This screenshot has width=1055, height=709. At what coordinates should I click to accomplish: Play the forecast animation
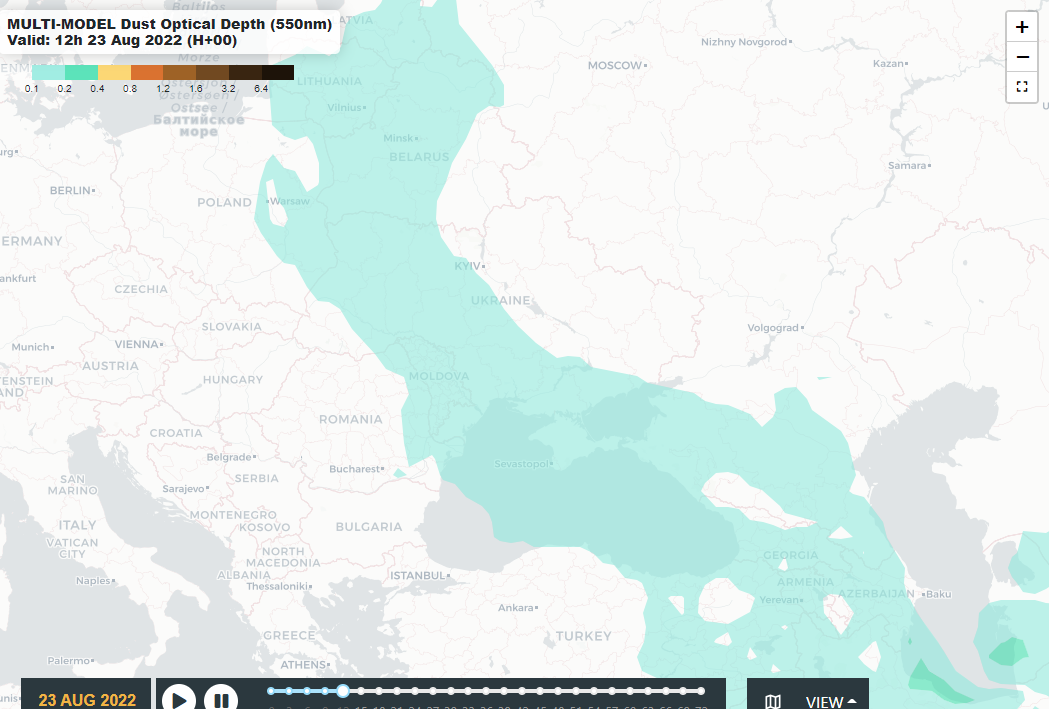point(179,699)
